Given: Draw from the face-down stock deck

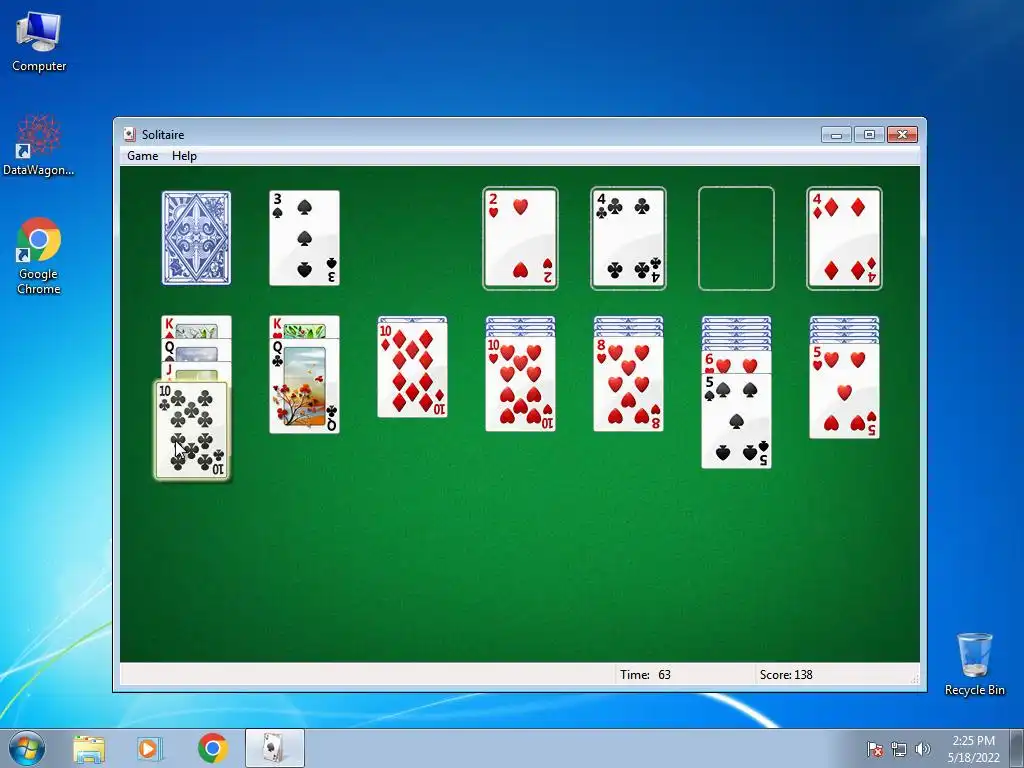Looking at the screenshot, I should (197, 238).
